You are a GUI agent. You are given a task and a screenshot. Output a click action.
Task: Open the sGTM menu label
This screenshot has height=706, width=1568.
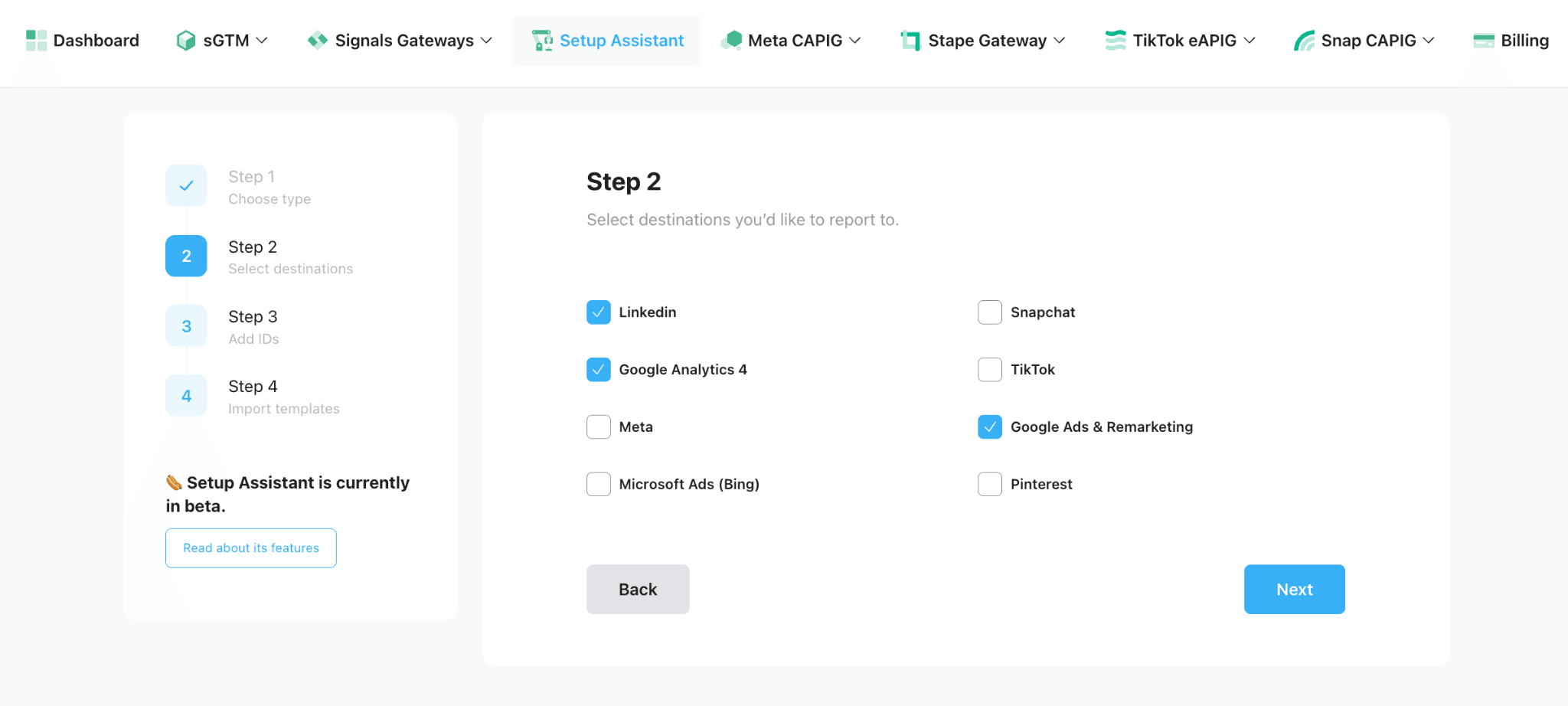pyautogui.click(x=227, y=41)
